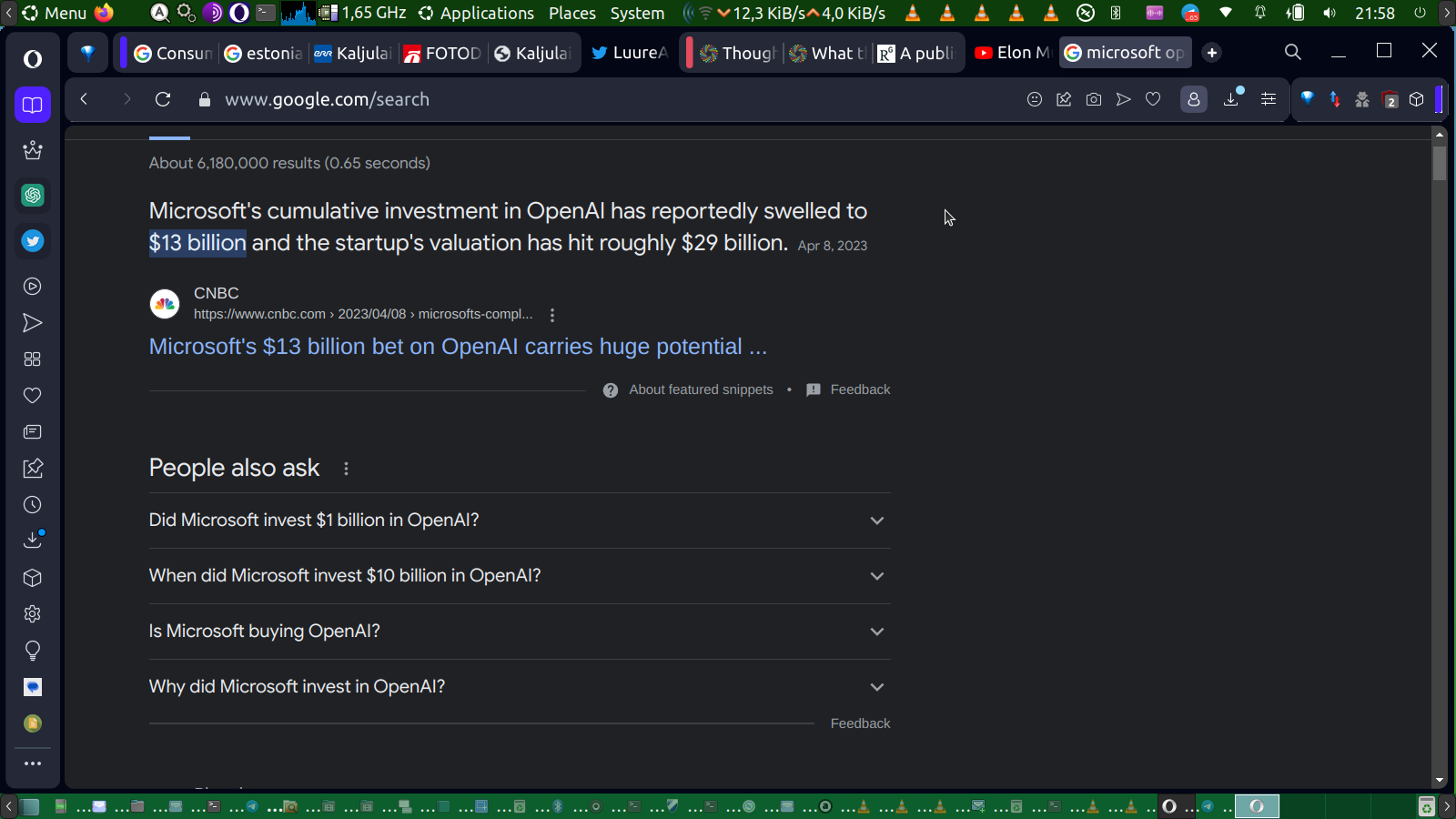The width and height of the screenshot is (1456, 819).
Task: Open My Flow from the sidebar
Action: (x=33, y=323)
